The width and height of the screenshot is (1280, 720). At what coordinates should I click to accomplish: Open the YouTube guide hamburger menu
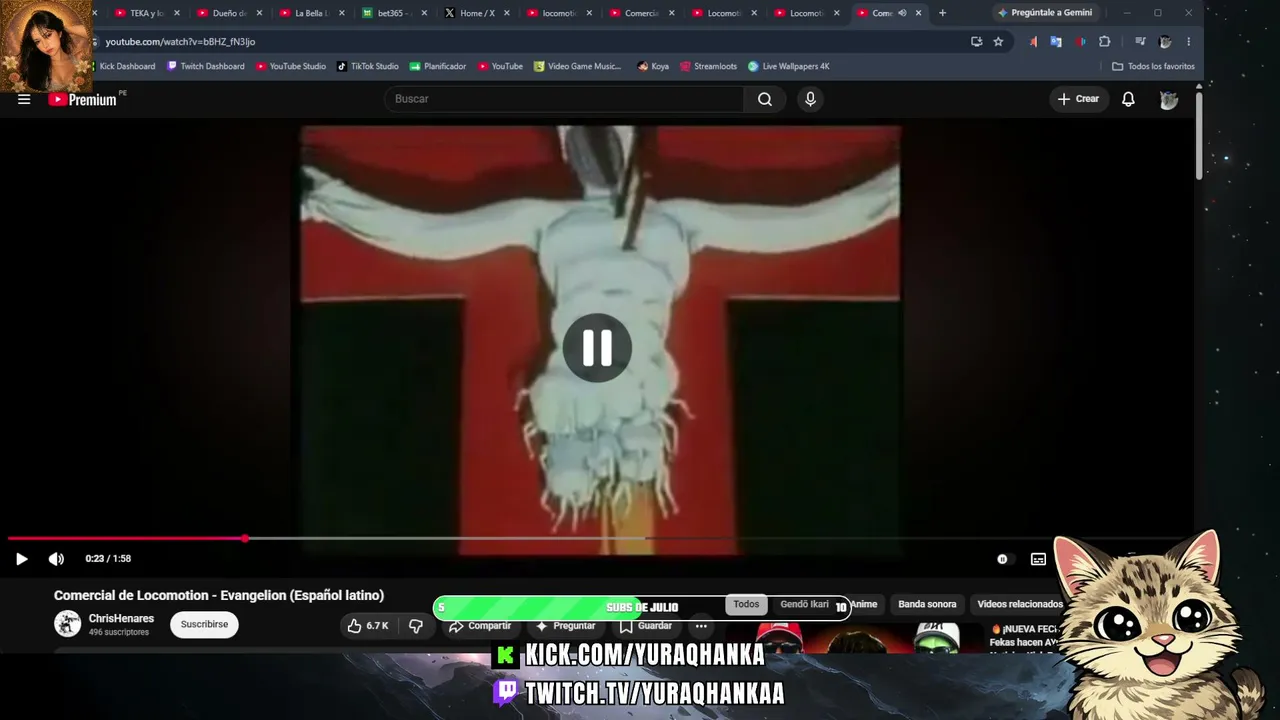click(x=24, y=99)
